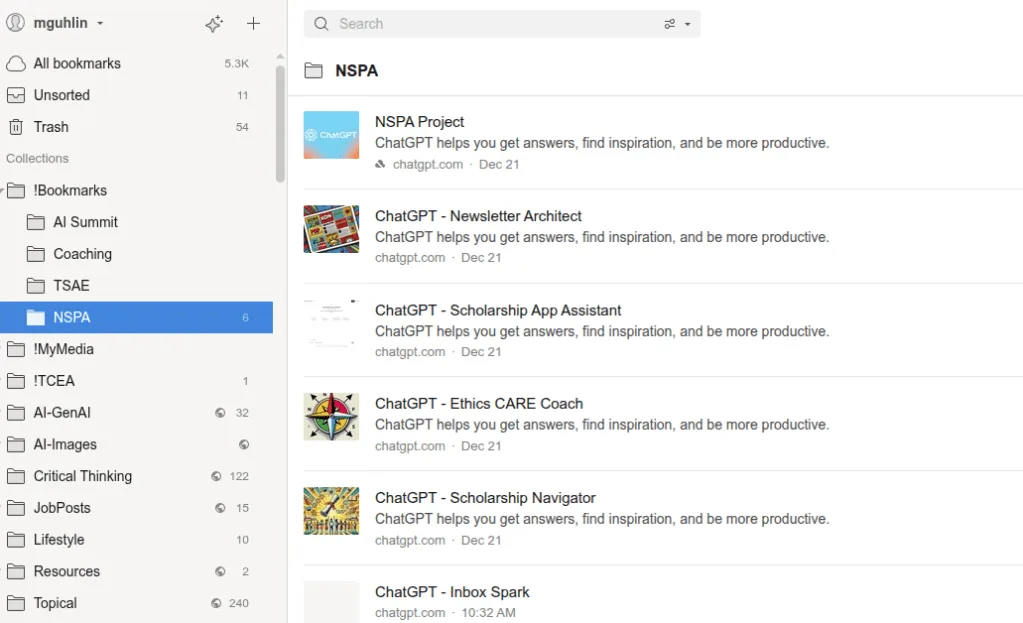Open ChatGPT - Newsletter Architect bookmark

point(478,216)
